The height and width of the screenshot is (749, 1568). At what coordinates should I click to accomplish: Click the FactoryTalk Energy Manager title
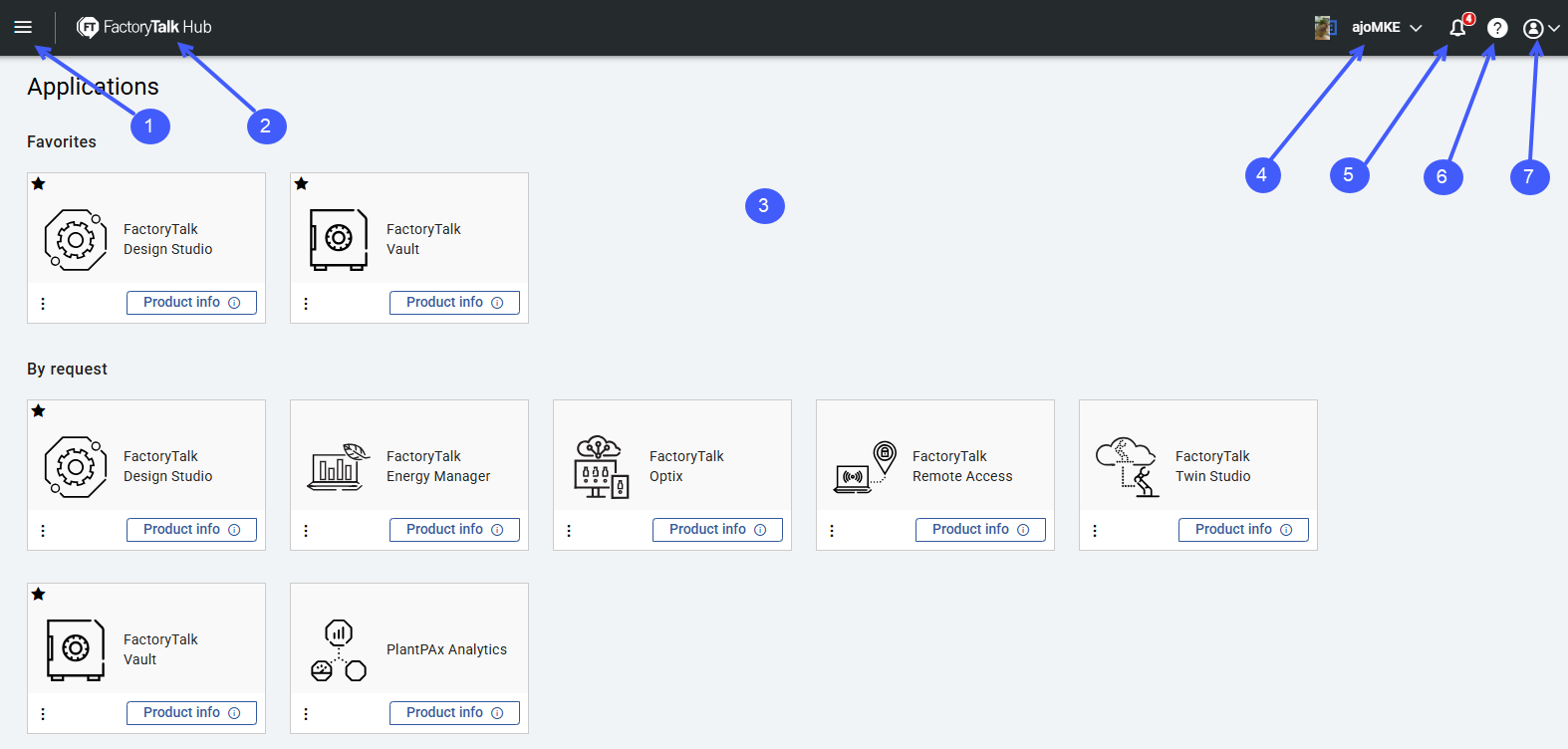coord(438,466)
